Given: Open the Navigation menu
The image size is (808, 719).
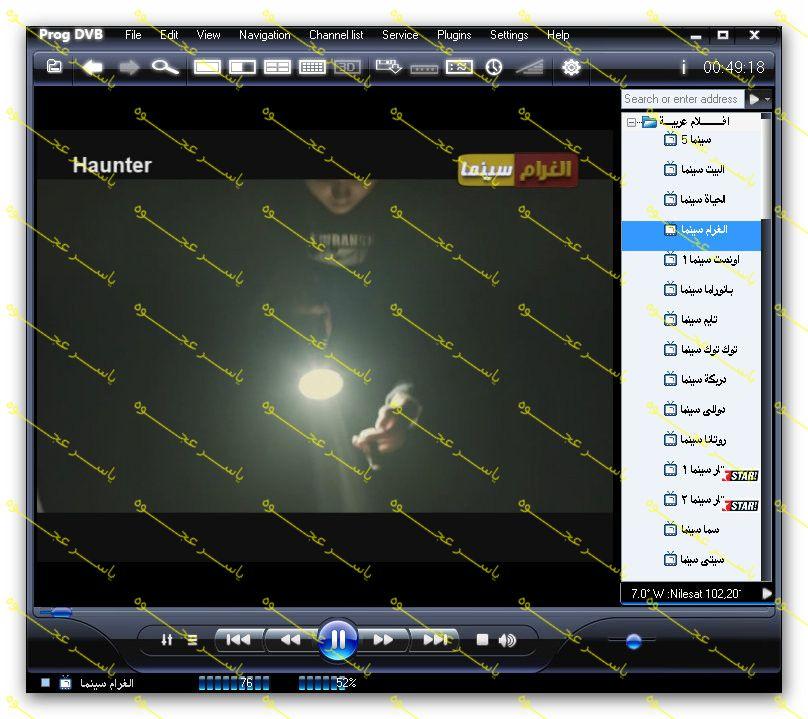Looking at the screenshot, I should point(264,35).
